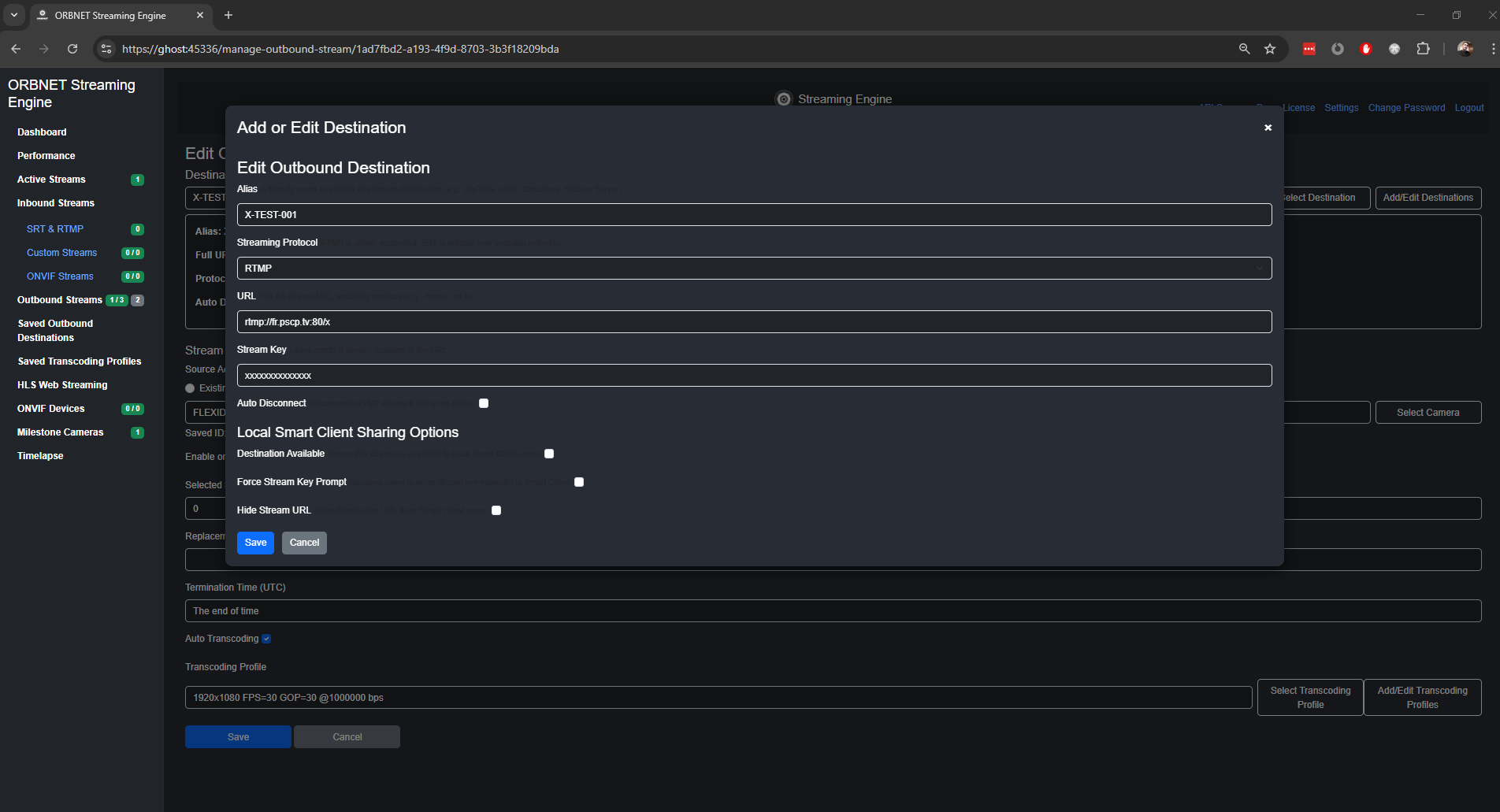Open the tab search chevron icon
Viewport: 1500px width, 812px height.
pyautogui.click(x=14, y=15)
